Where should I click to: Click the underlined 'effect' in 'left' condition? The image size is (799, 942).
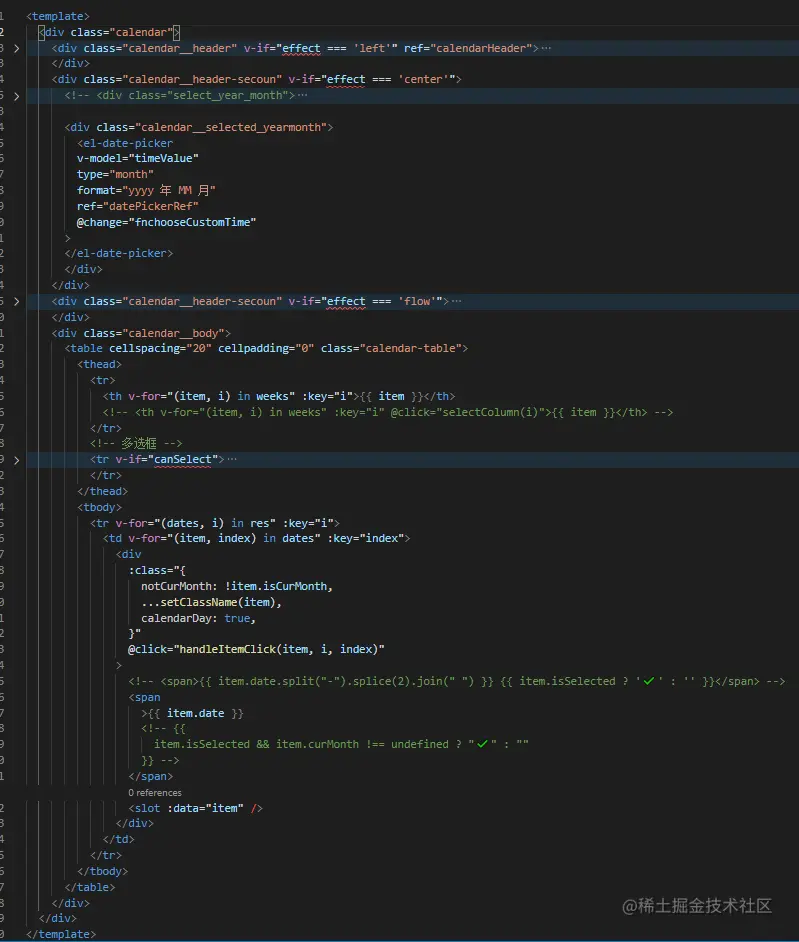point(301,48)
